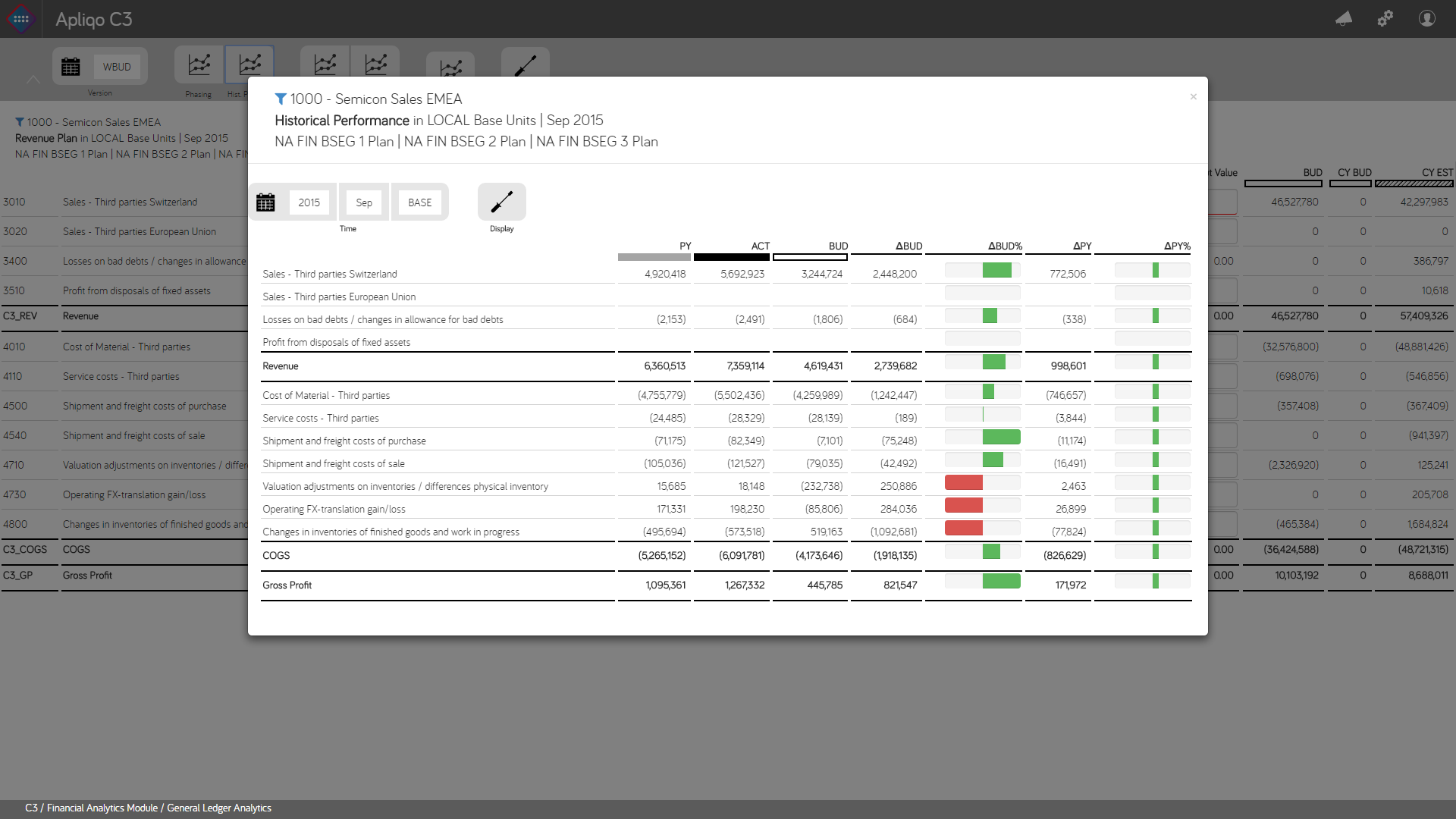Image resolution: width=1456 pixels, height=819 pixels.
Task: Open the 2015 year selector
Action: point(309,202)
